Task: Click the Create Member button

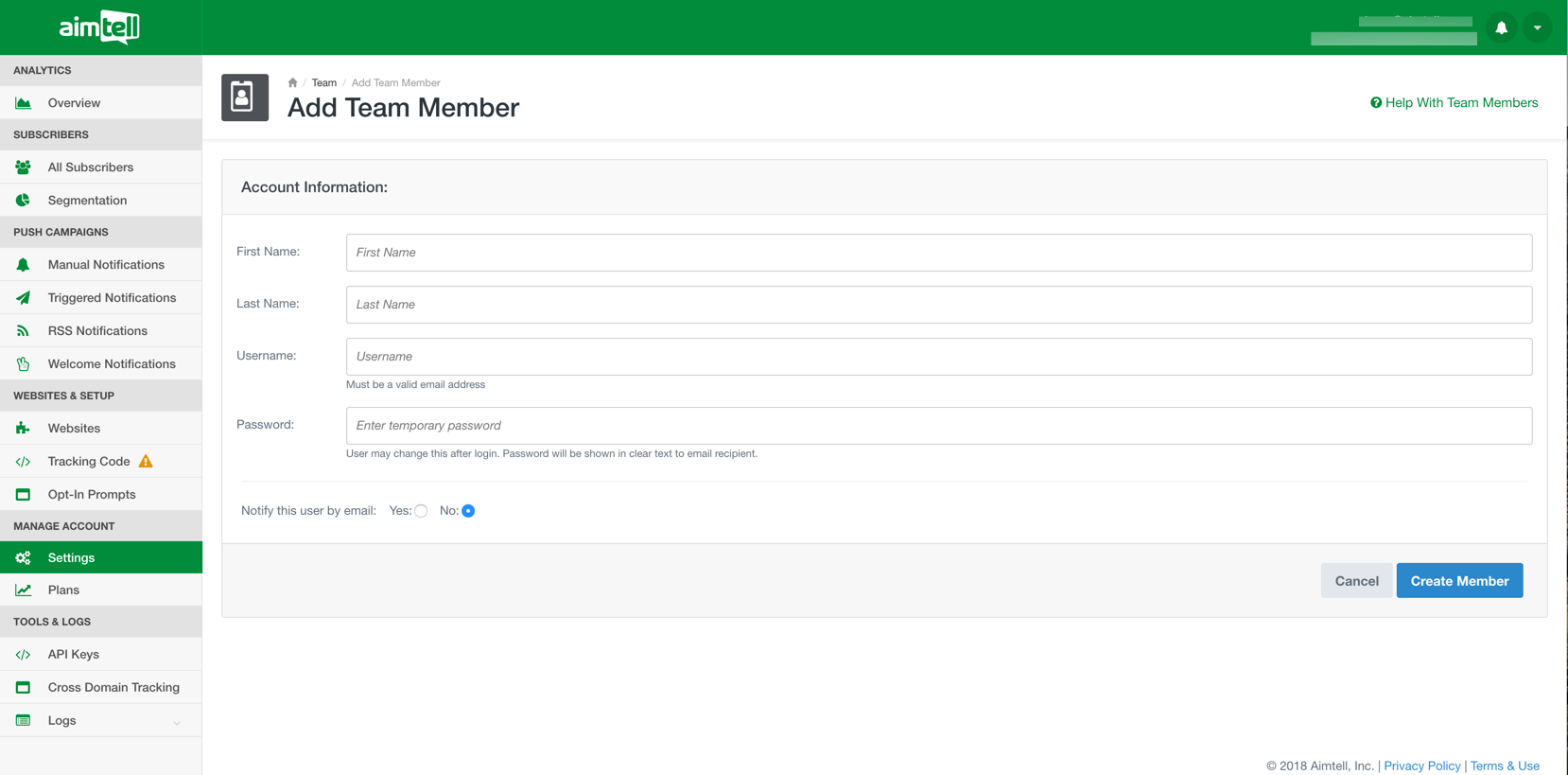Action: pyautogui.click(x=1458, y=581)
